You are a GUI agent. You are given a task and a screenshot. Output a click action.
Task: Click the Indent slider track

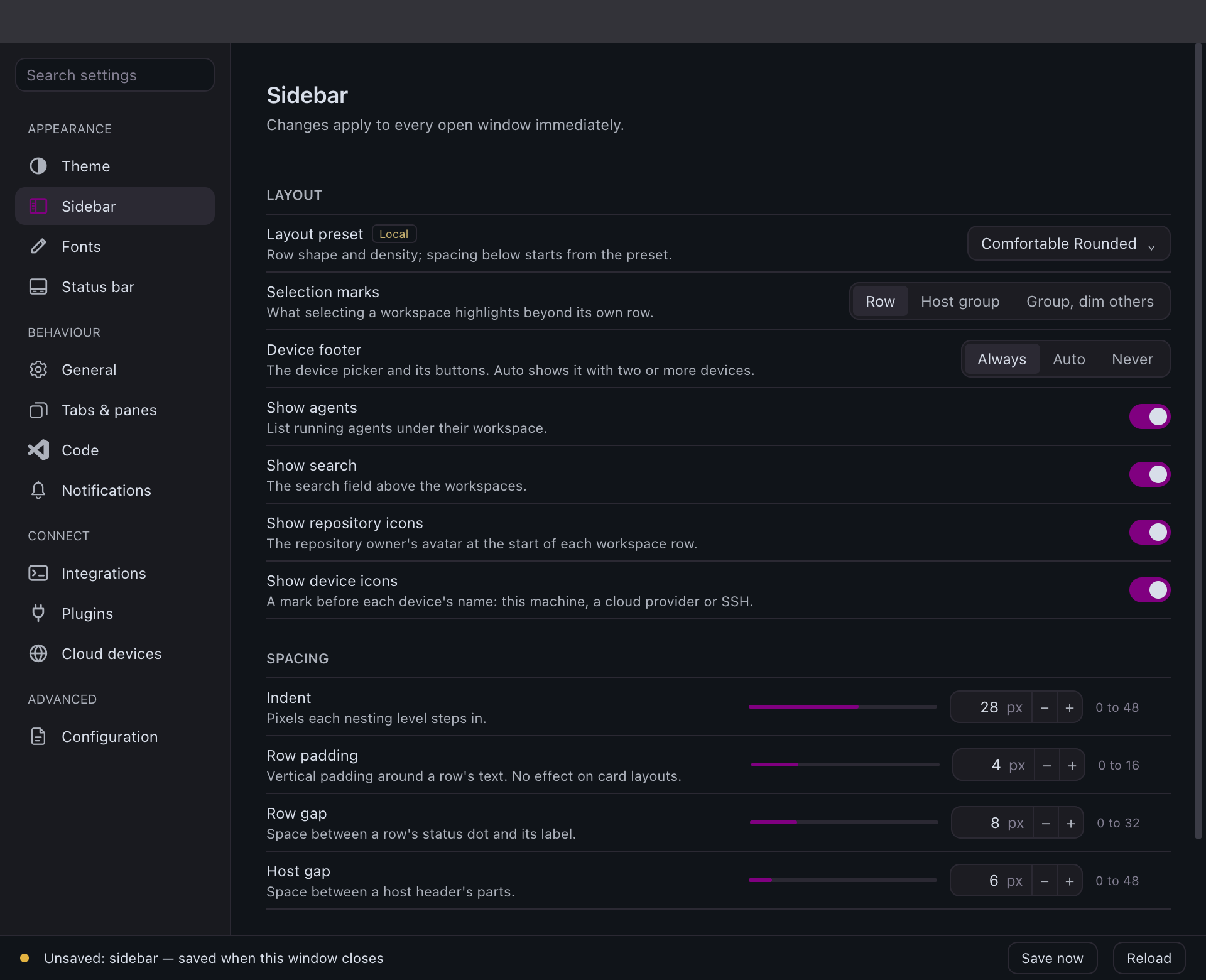(x=842, y=707)
